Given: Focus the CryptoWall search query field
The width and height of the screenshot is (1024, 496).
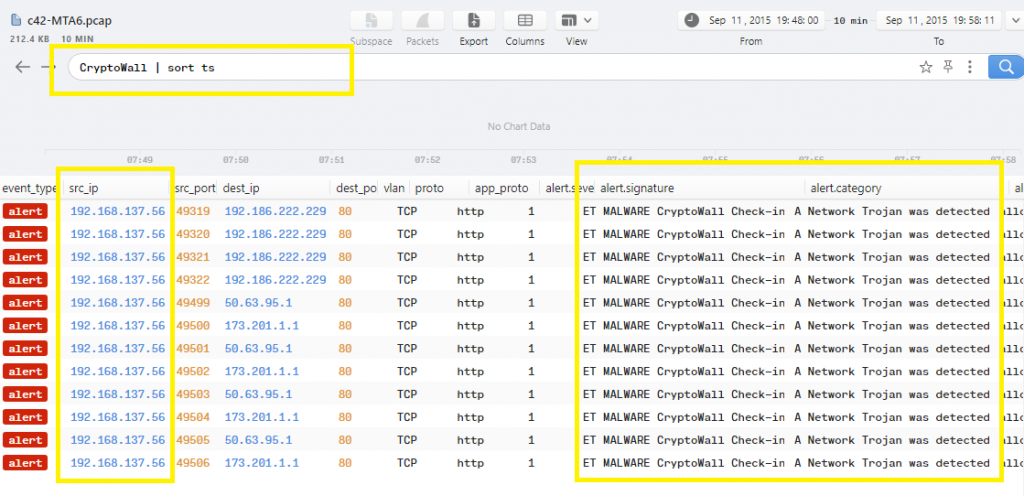Looking at the screenshot, I should [490, 67].
